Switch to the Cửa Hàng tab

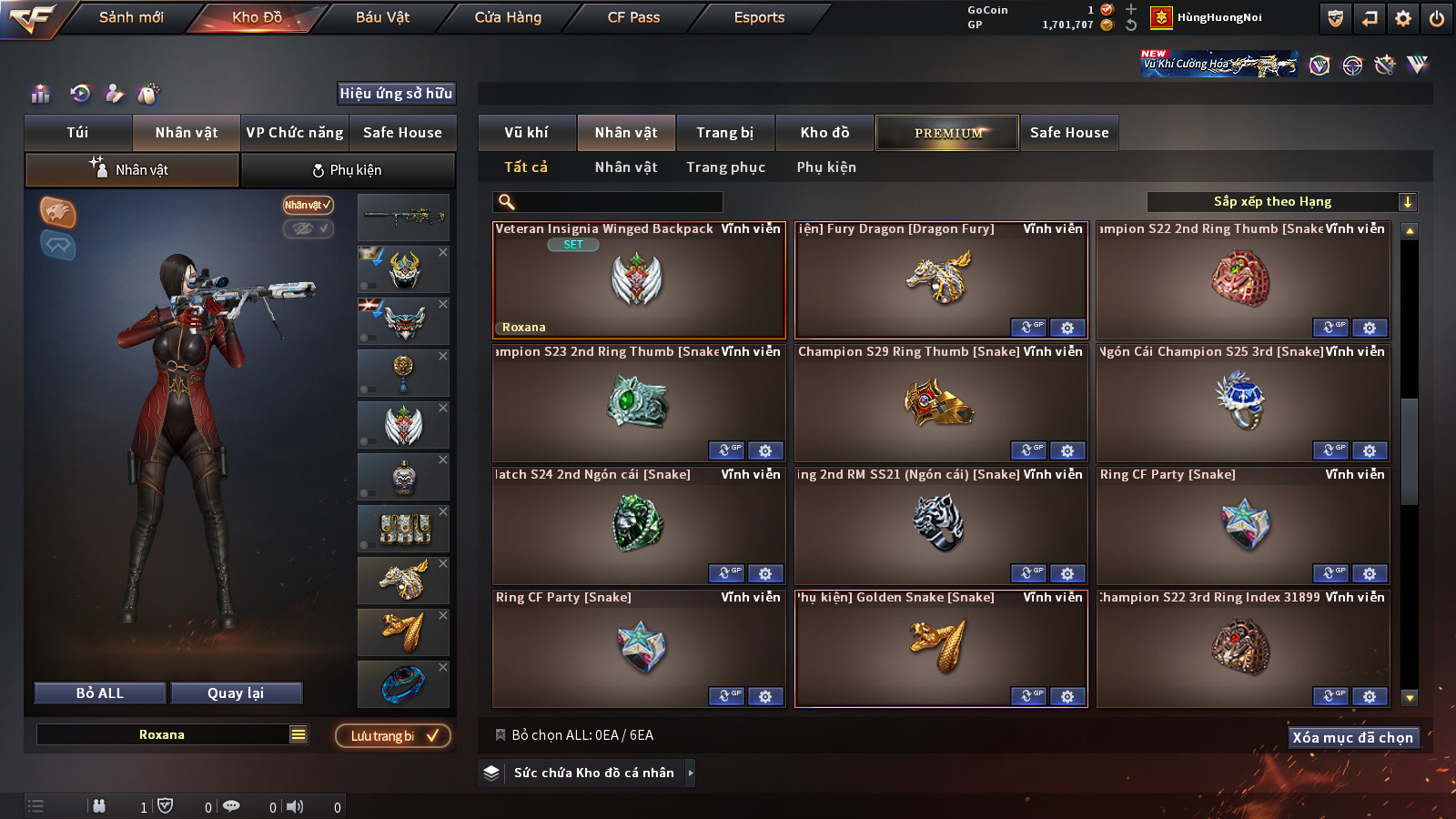[x=508, y=17]
